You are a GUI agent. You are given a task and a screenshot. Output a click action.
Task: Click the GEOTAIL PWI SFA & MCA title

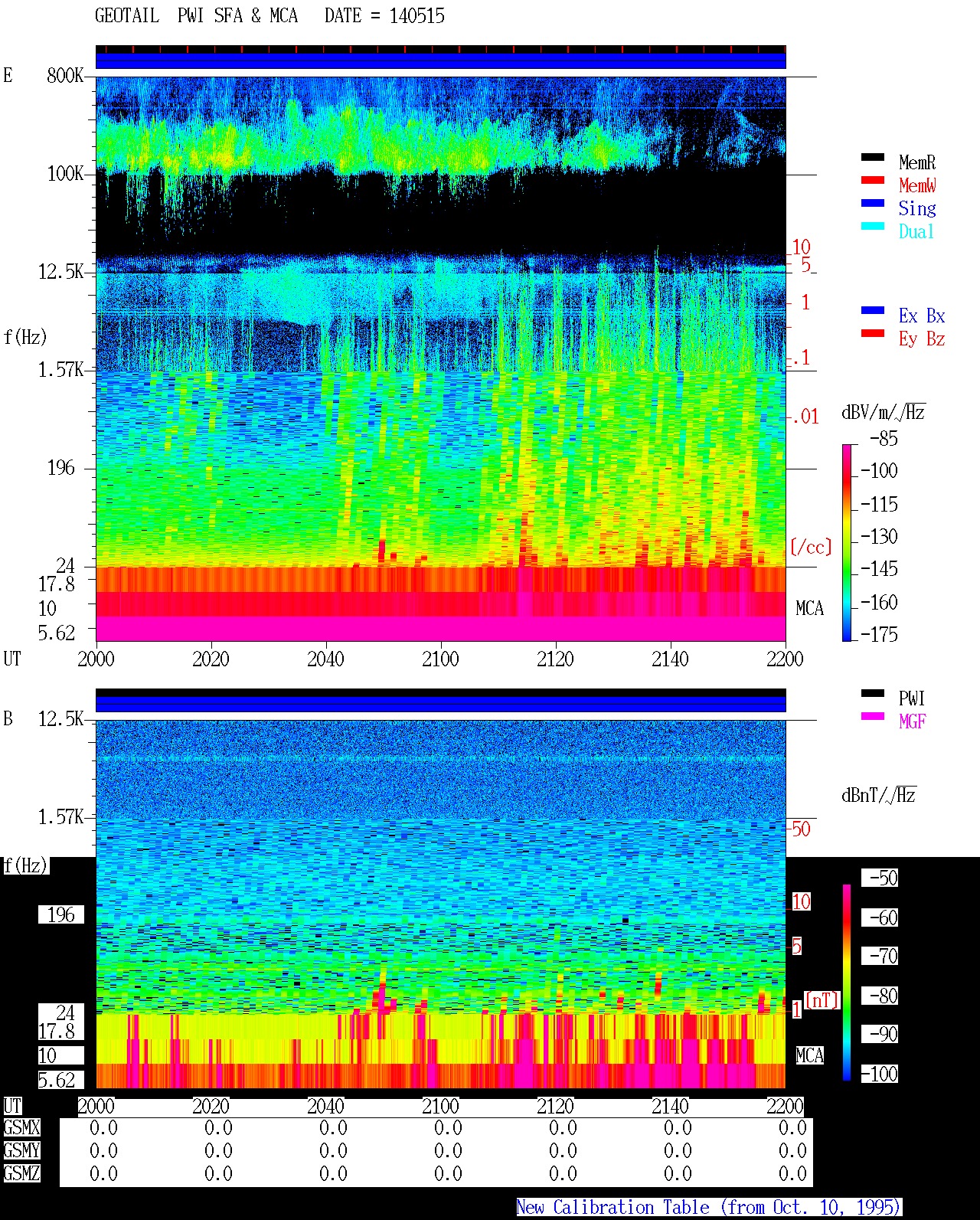(196, 15)
